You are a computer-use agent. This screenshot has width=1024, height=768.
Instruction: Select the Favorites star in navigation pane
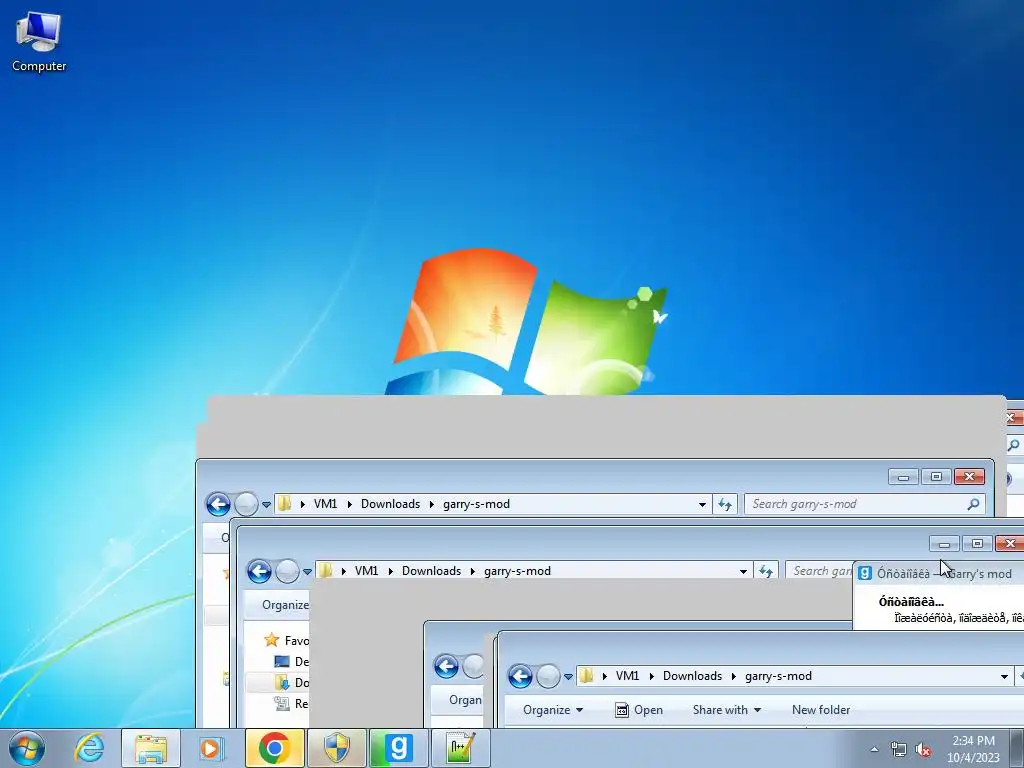tap(272, 640)
